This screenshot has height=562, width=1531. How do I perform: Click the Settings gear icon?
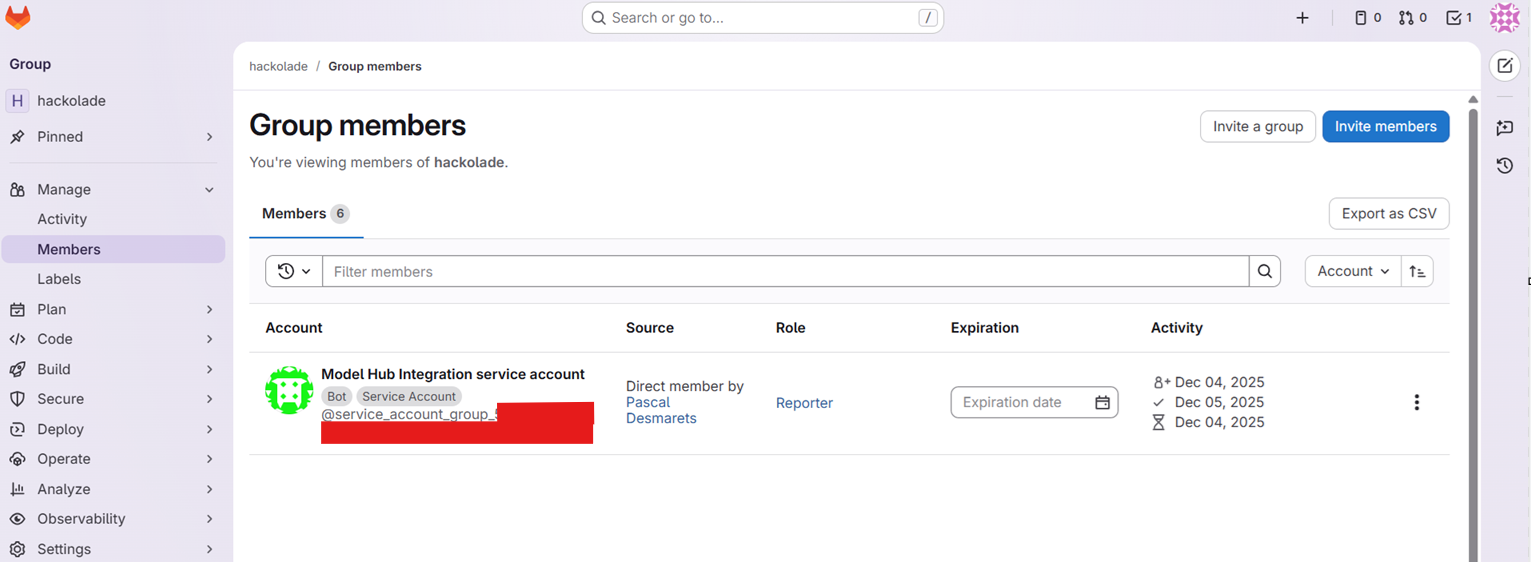17,549
